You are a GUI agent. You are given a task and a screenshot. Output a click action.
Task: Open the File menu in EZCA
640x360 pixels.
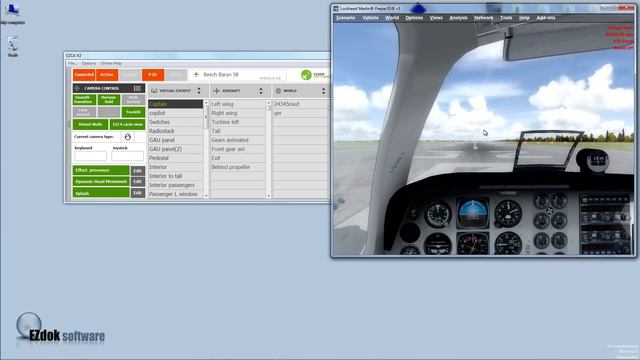coord(71,64)
